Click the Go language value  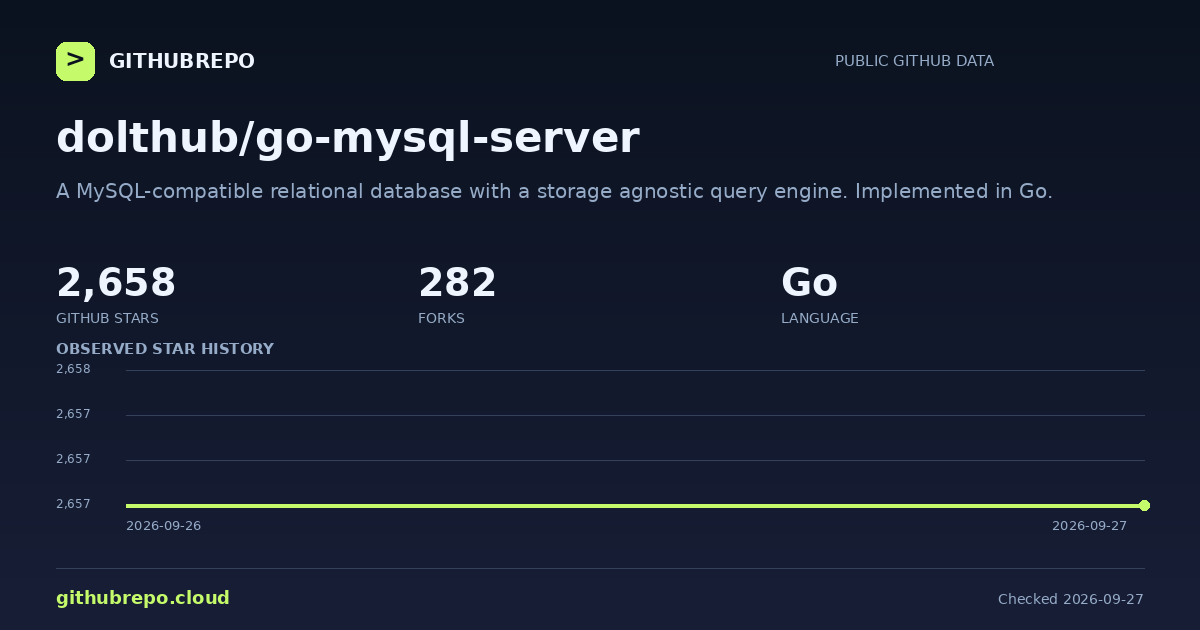click(x=809, y=283)
